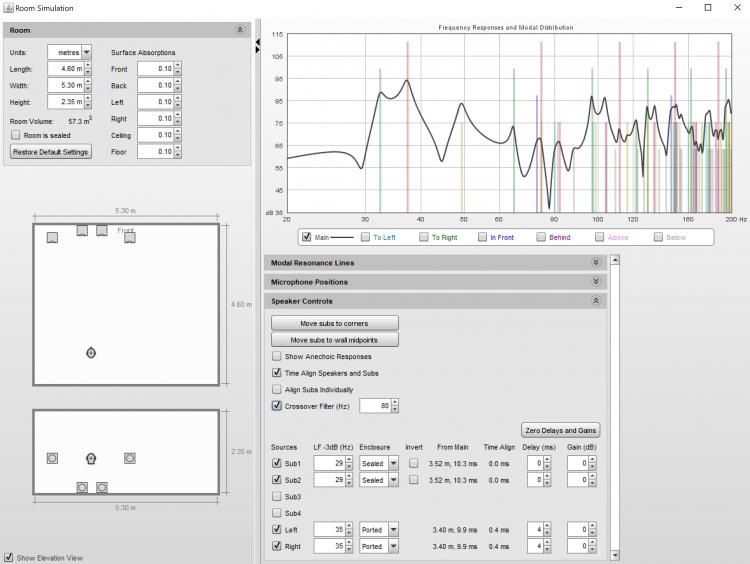Click the Speaker Controls header title
750x564 pixels.
pos(302,301)
